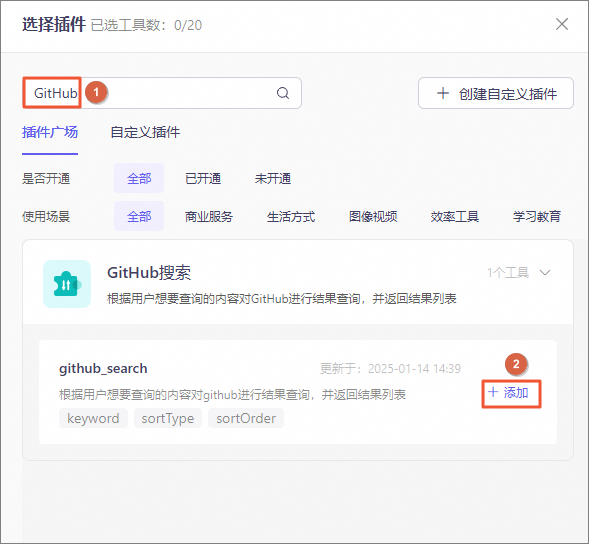Click the plus icon in 创建自定义插件
The image size is (589, 544).
443,93
